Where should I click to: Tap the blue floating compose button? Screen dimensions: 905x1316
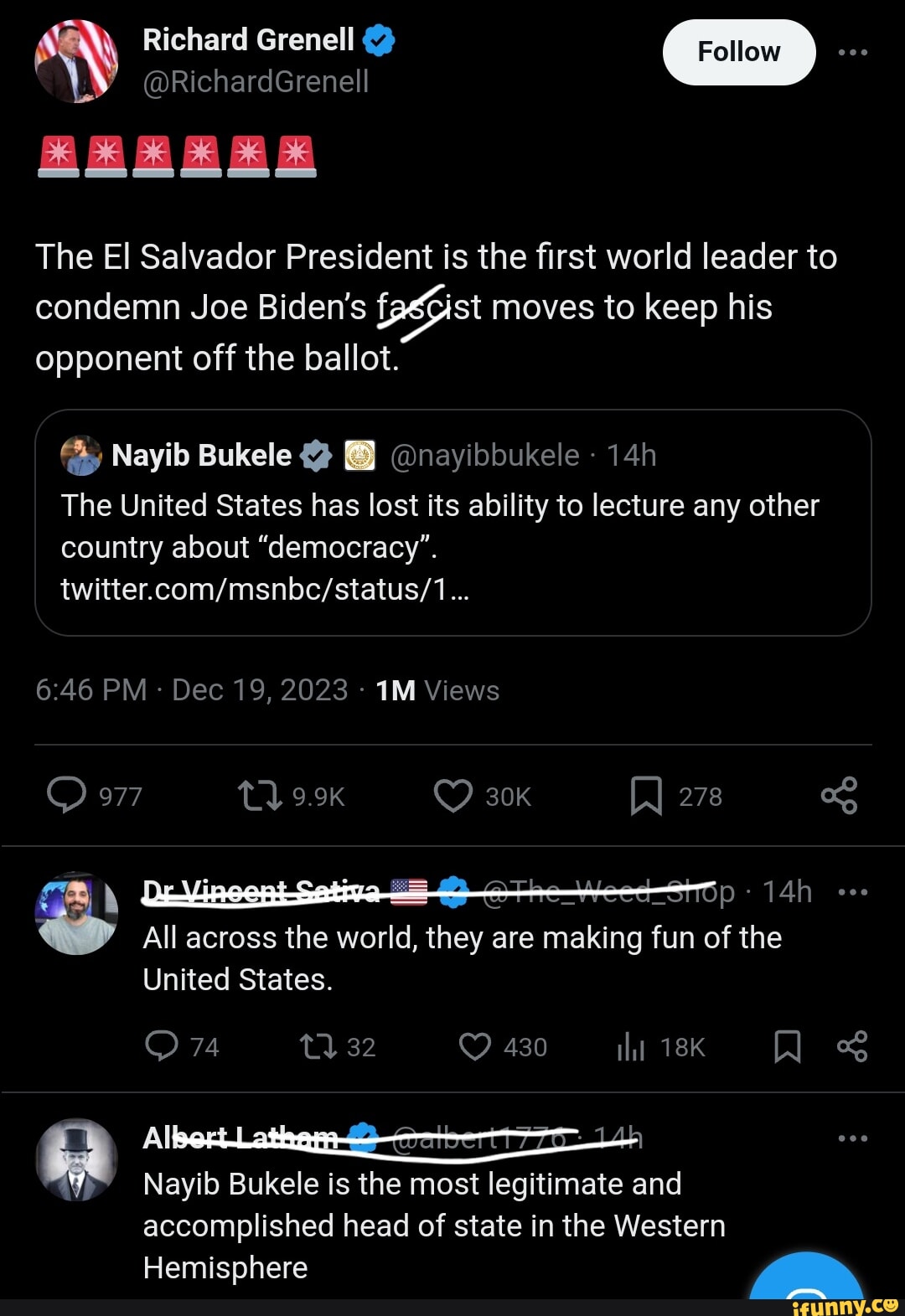coord(806,1282)
